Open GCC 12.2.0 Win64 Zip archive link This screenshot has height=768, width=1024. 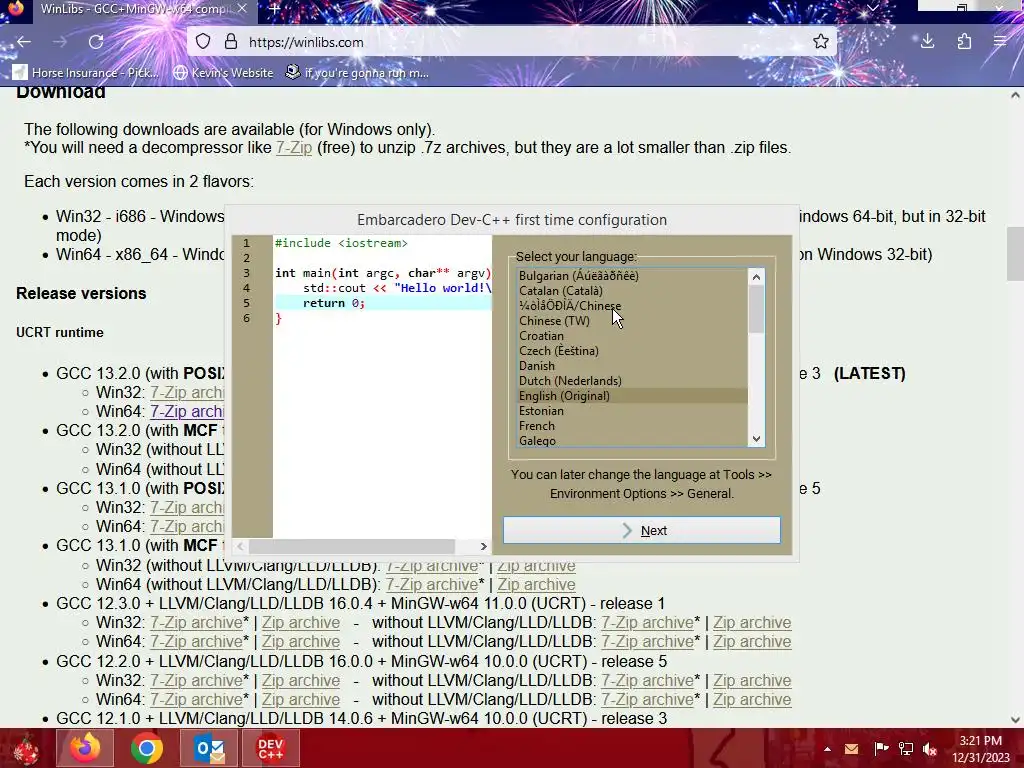coord(301,699)
